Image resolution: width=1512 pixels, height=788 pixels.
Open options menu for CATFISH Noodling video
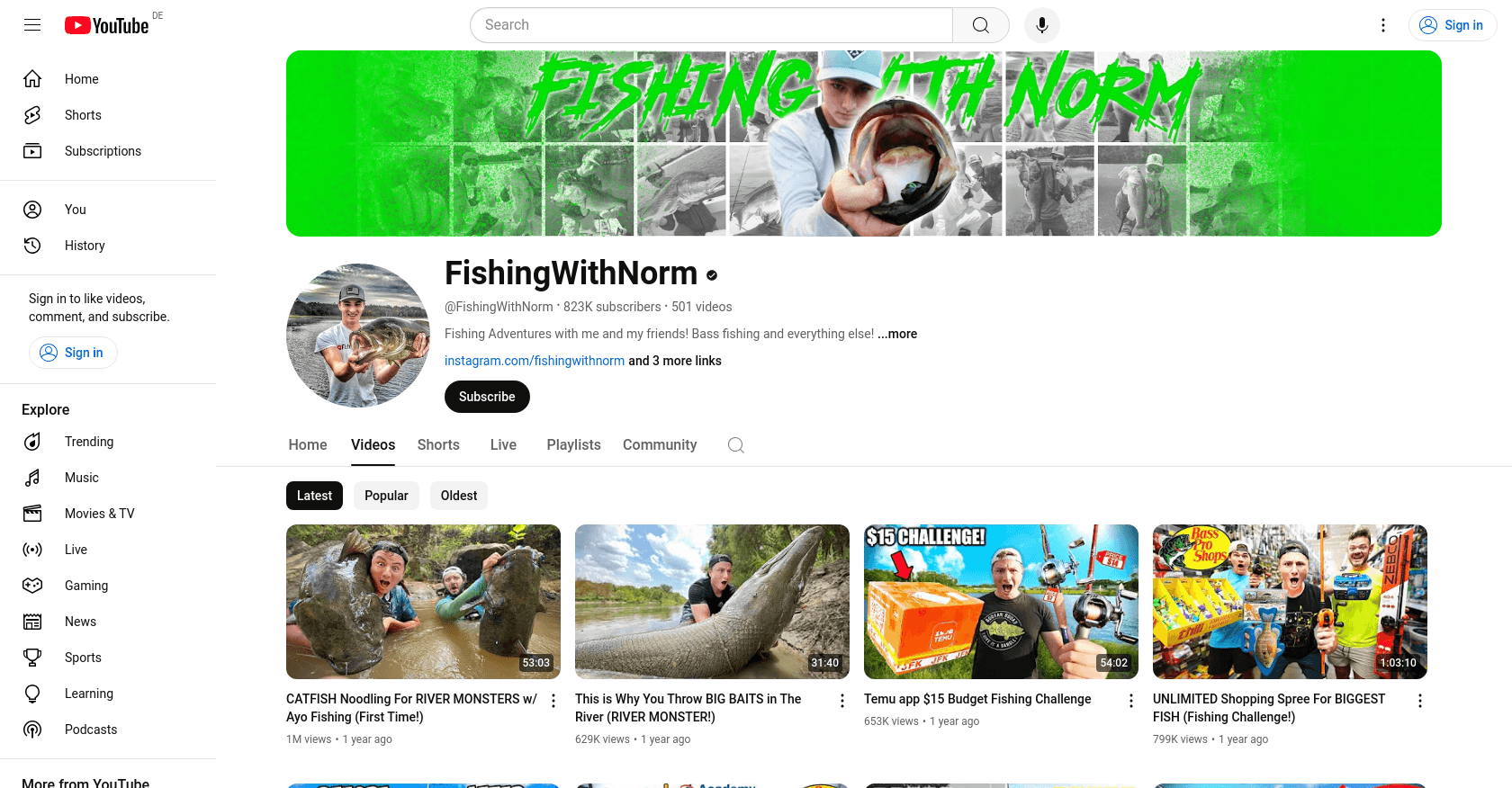553,701
